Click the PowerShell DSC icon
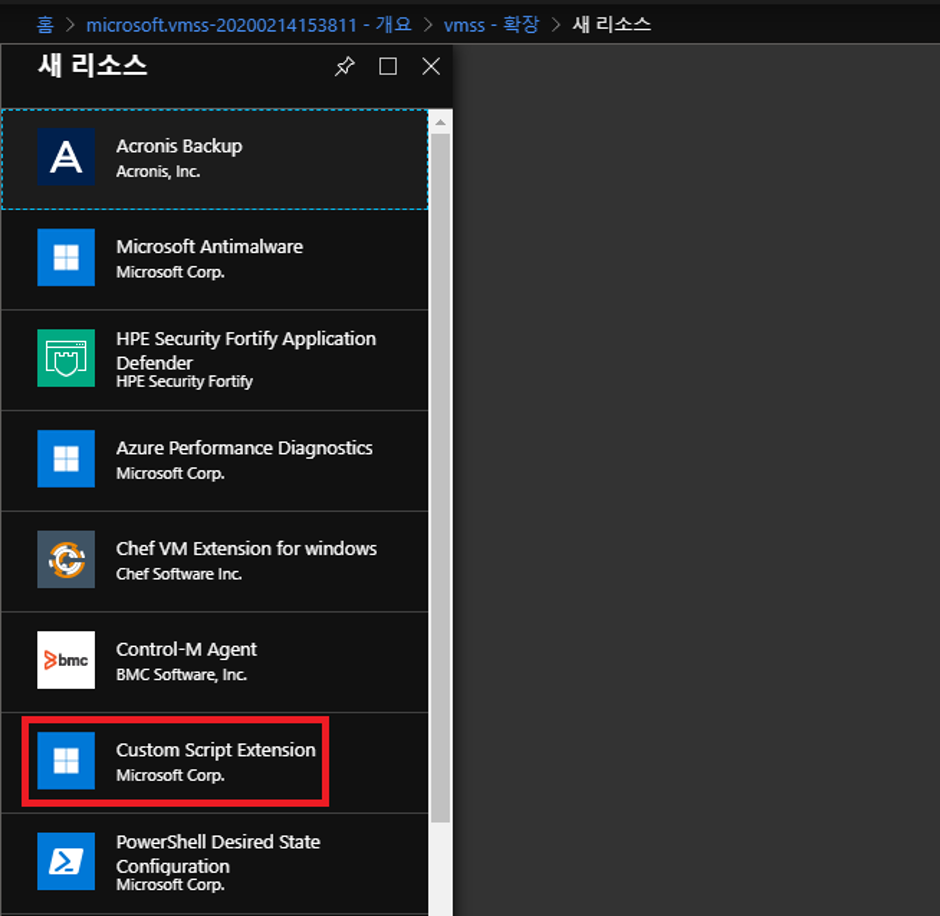The height and width of the screenshot is (916, 940). 66,861
